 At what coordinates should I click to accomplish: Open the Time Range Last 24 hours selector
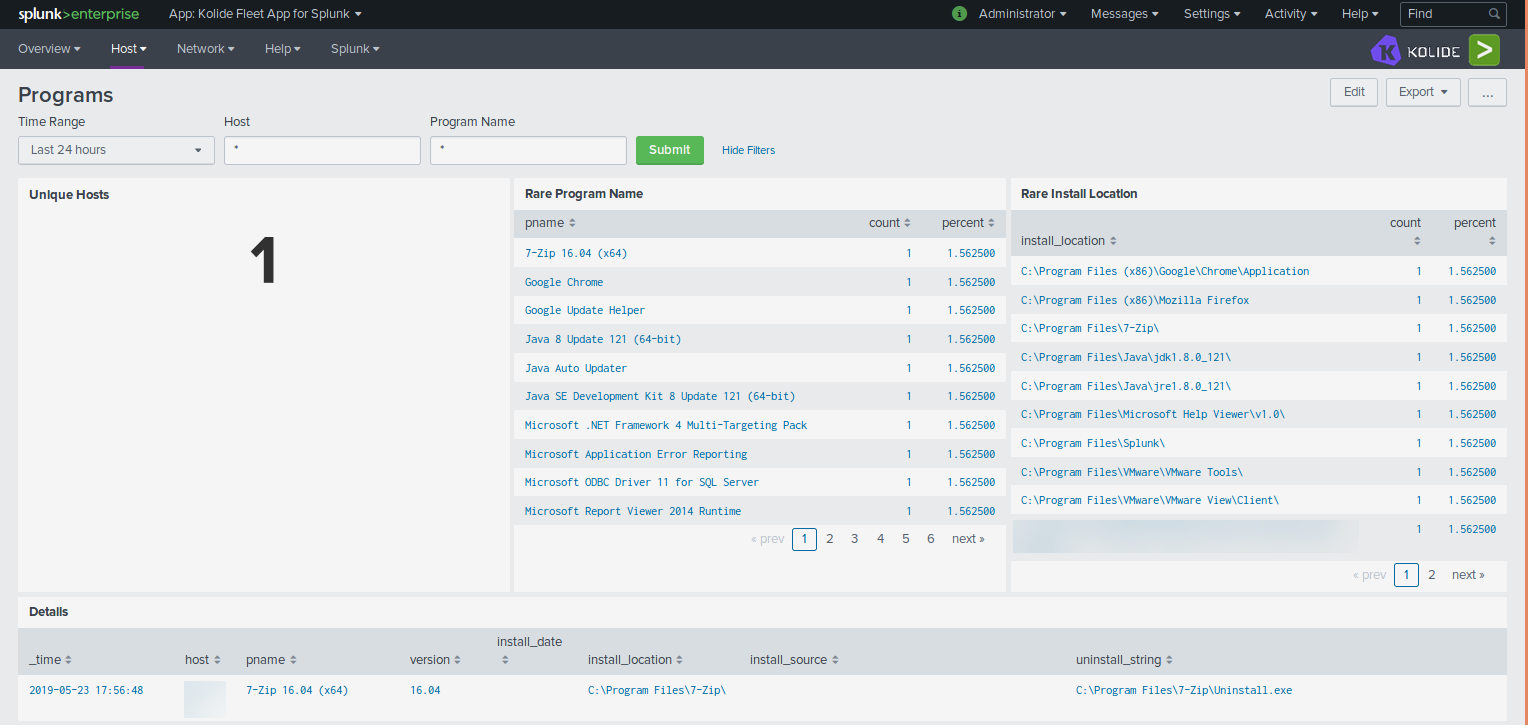[x=116, y=150]
